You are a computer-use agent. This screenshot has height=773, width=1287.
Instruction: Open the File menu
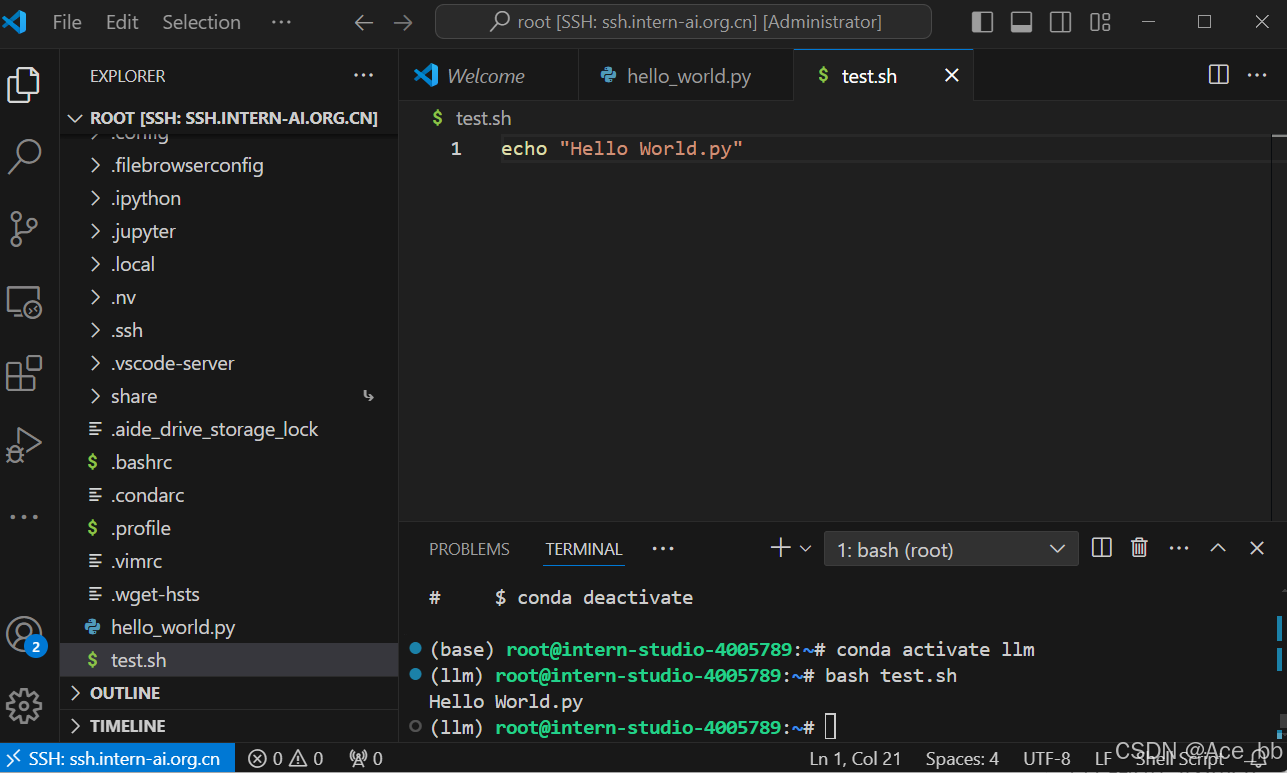67,22
